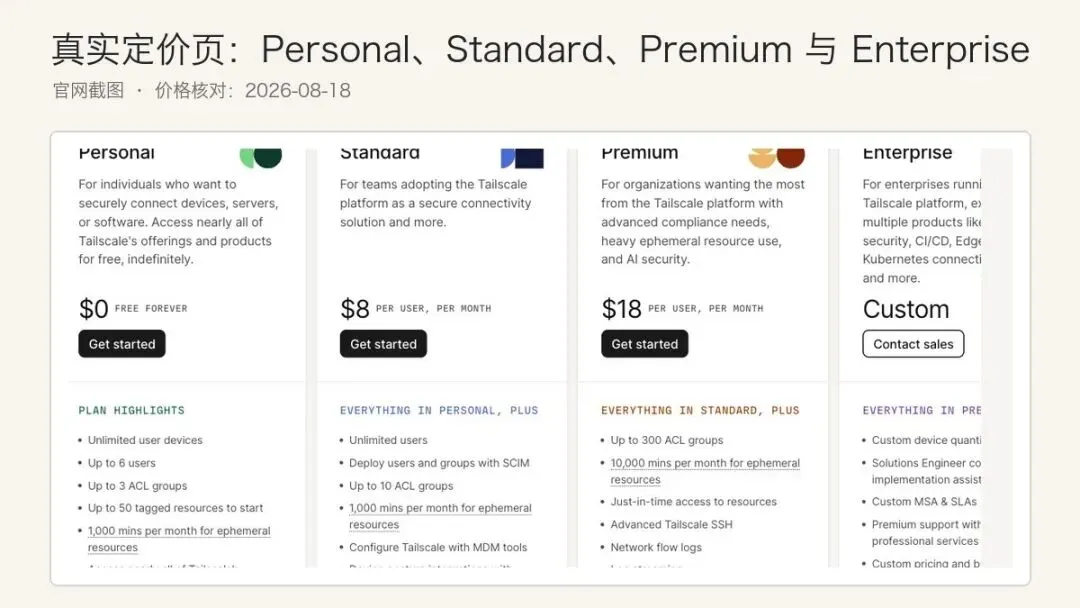The image size is (1080, 608).
Task: Click Everything in Standard, Plus label
Action: (700, 410)
